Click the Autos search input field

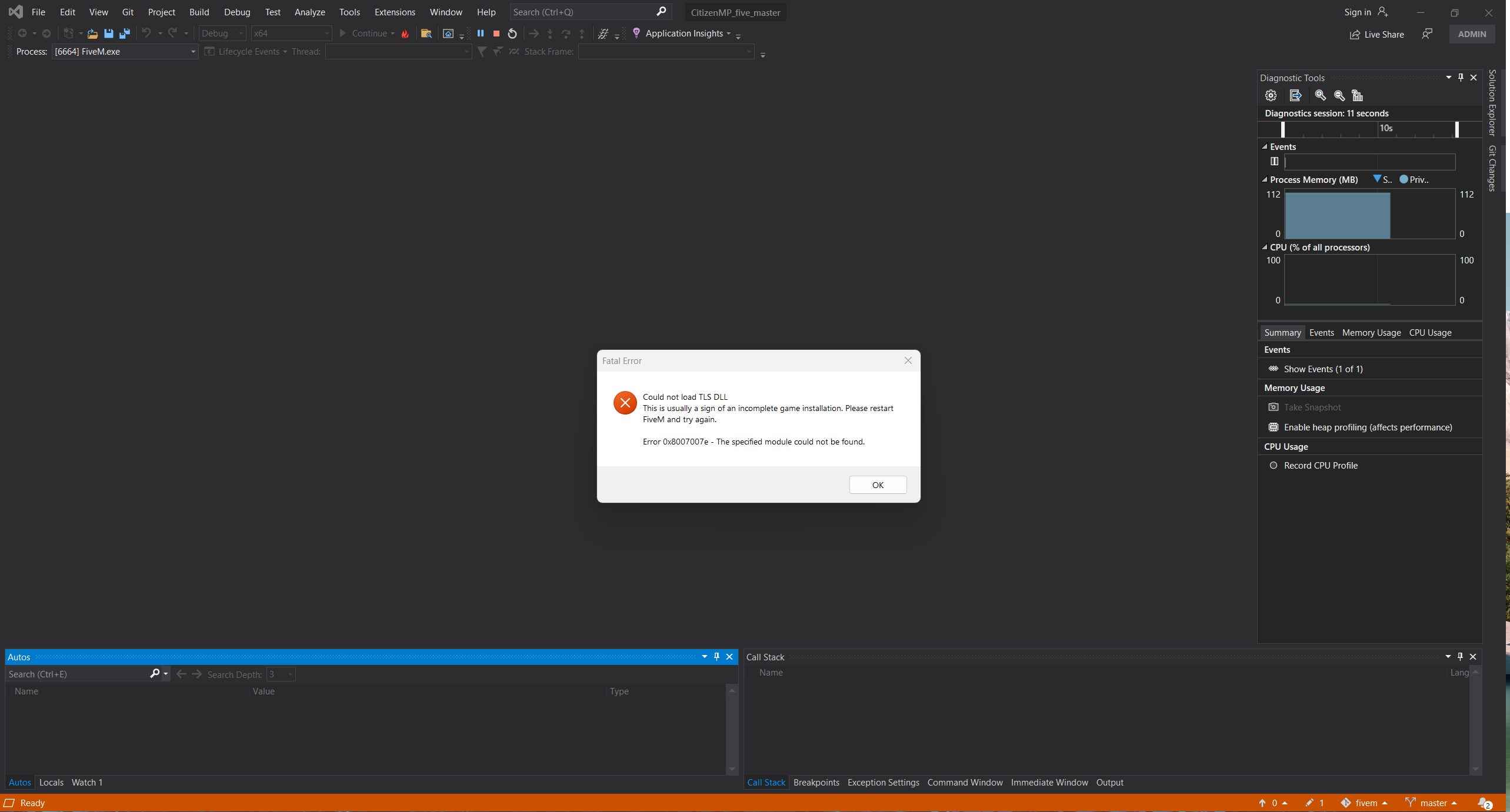click(76, 674)
